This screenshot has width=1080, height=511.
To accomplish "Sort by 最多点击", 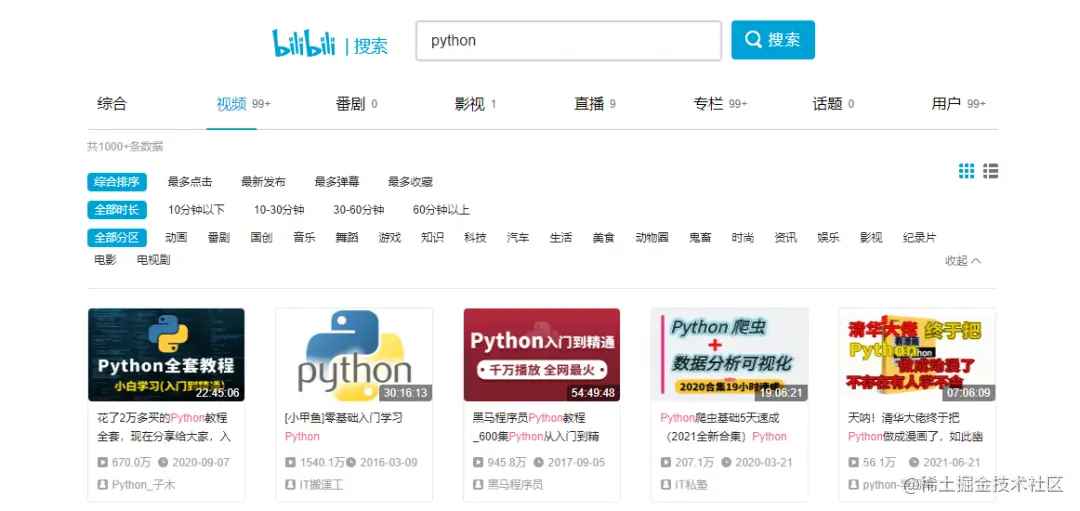I will click(190, 182).
